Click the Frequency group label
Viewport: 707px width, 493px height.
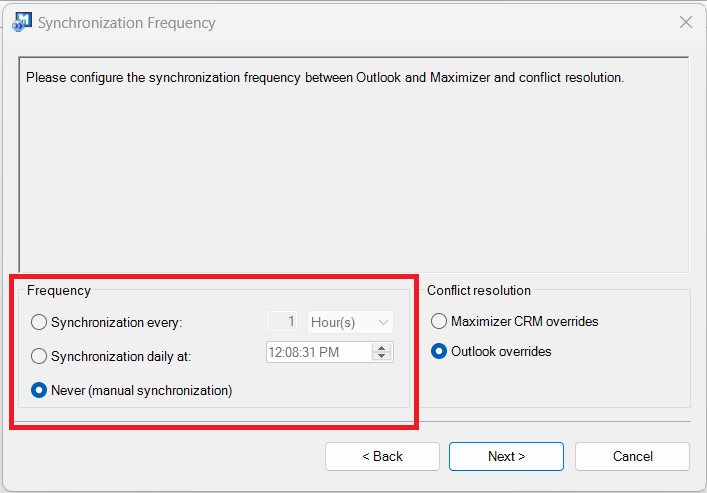[59, 290]
